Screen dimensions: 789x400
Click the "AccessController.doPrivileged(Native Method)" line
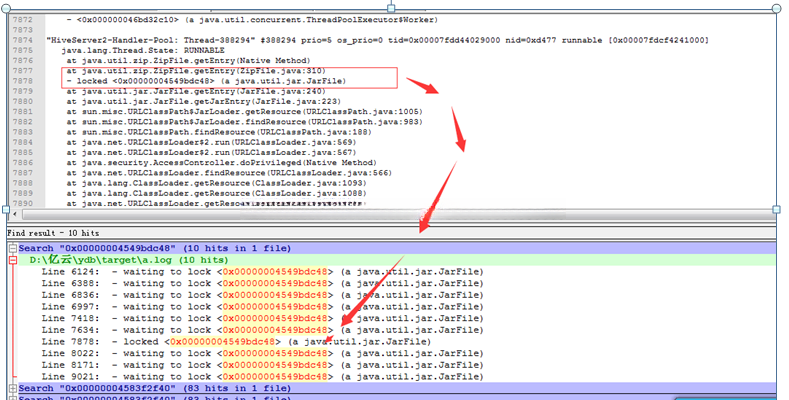tap(221, 163)
